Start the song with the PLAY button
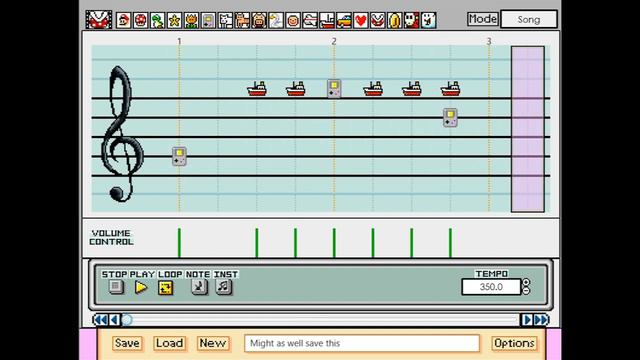 tap(141, 287)
